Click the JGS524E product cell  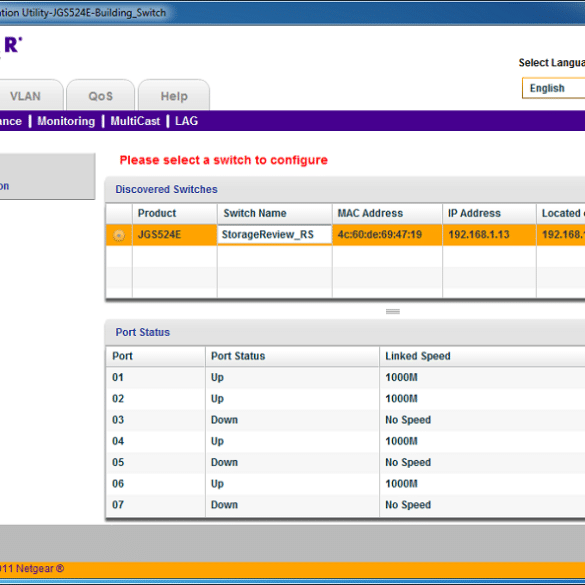(175, 235)
